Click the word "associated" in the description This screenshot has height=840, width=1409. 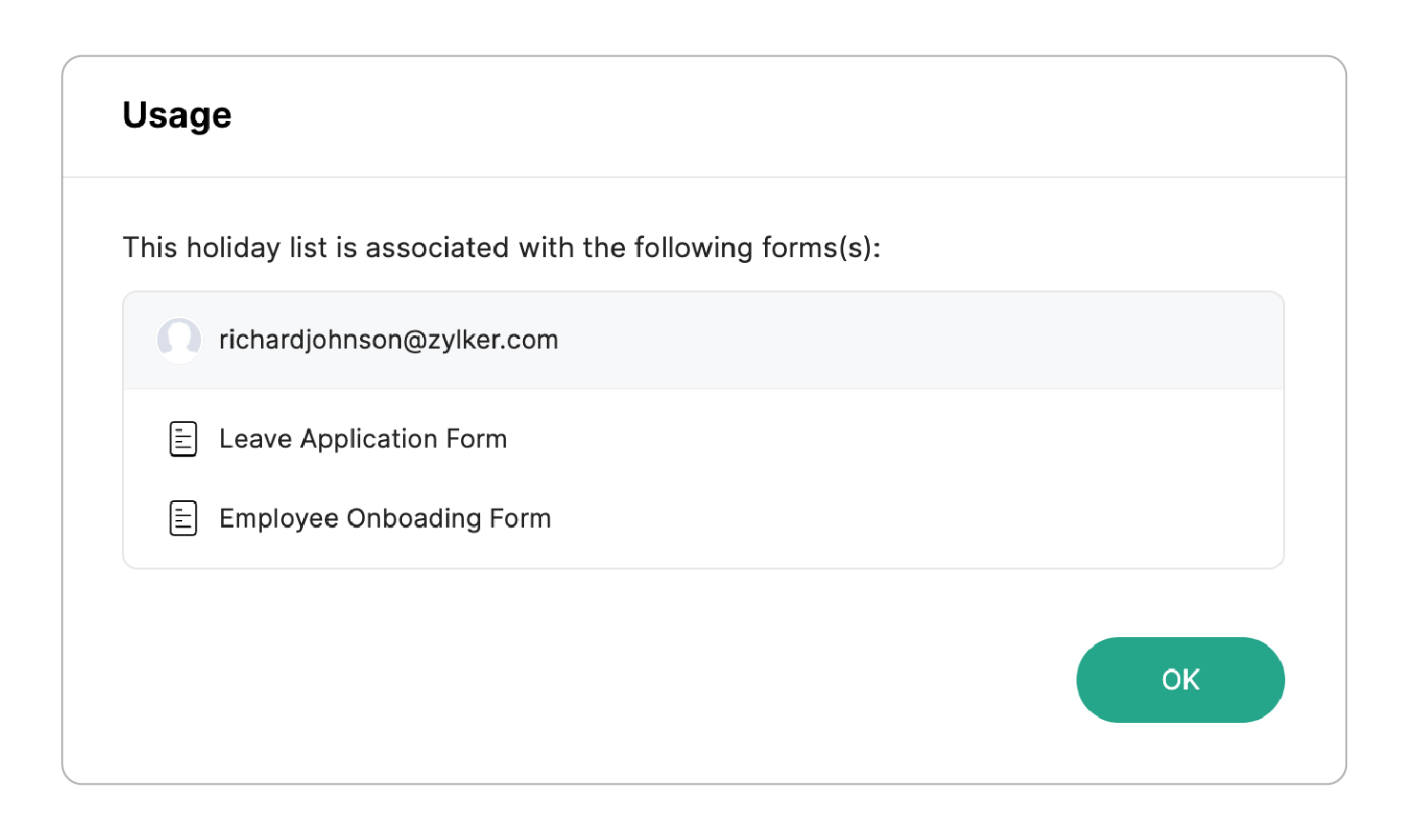[x=436, y=248]
